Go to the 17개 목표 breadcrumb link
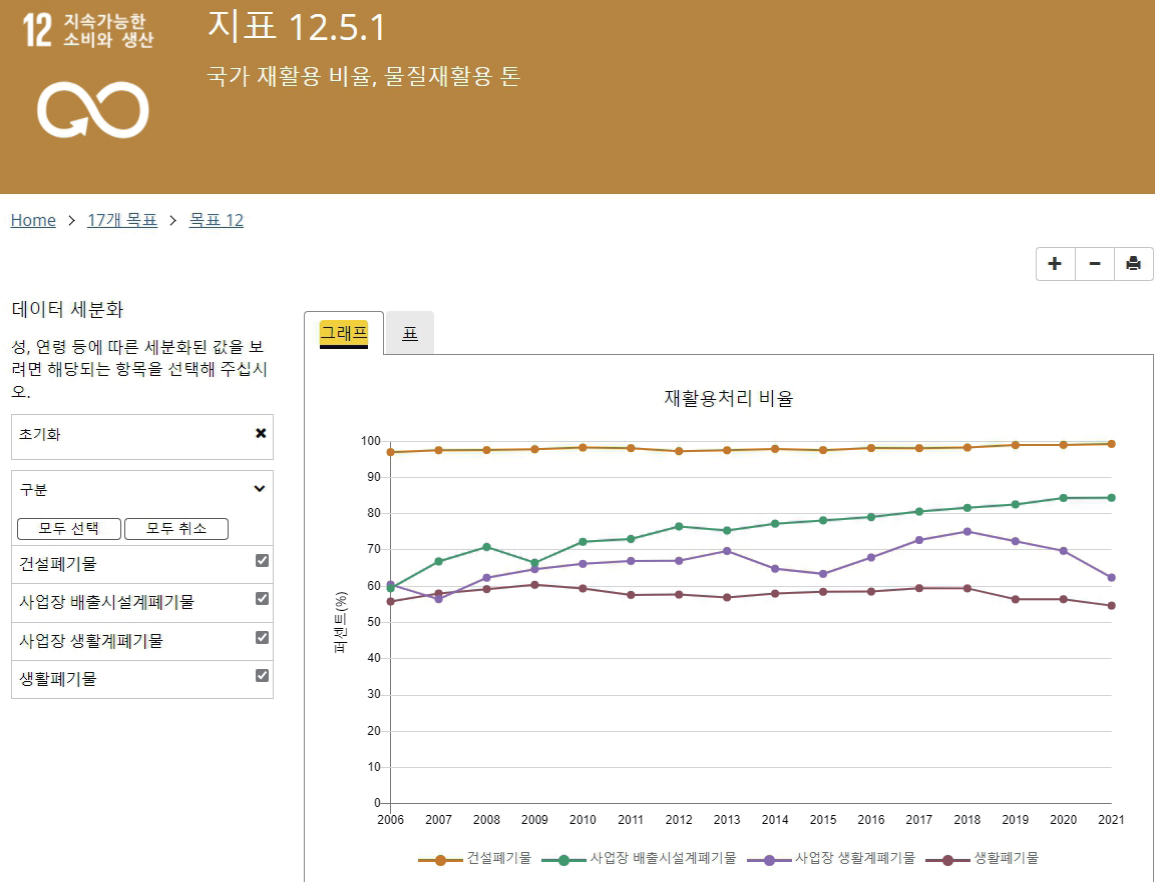The height and width of the screenshot is (882, 1155). [122, 220]
